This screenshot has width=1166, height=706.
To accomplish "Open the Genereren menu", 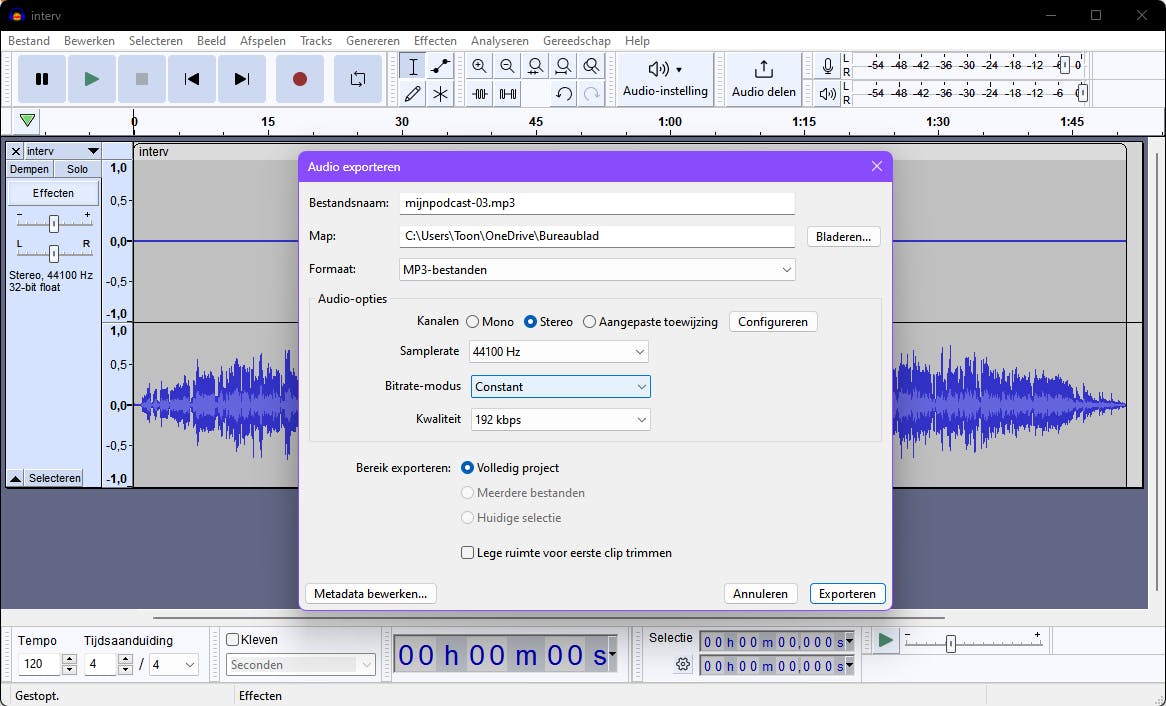I will (373, 41).
